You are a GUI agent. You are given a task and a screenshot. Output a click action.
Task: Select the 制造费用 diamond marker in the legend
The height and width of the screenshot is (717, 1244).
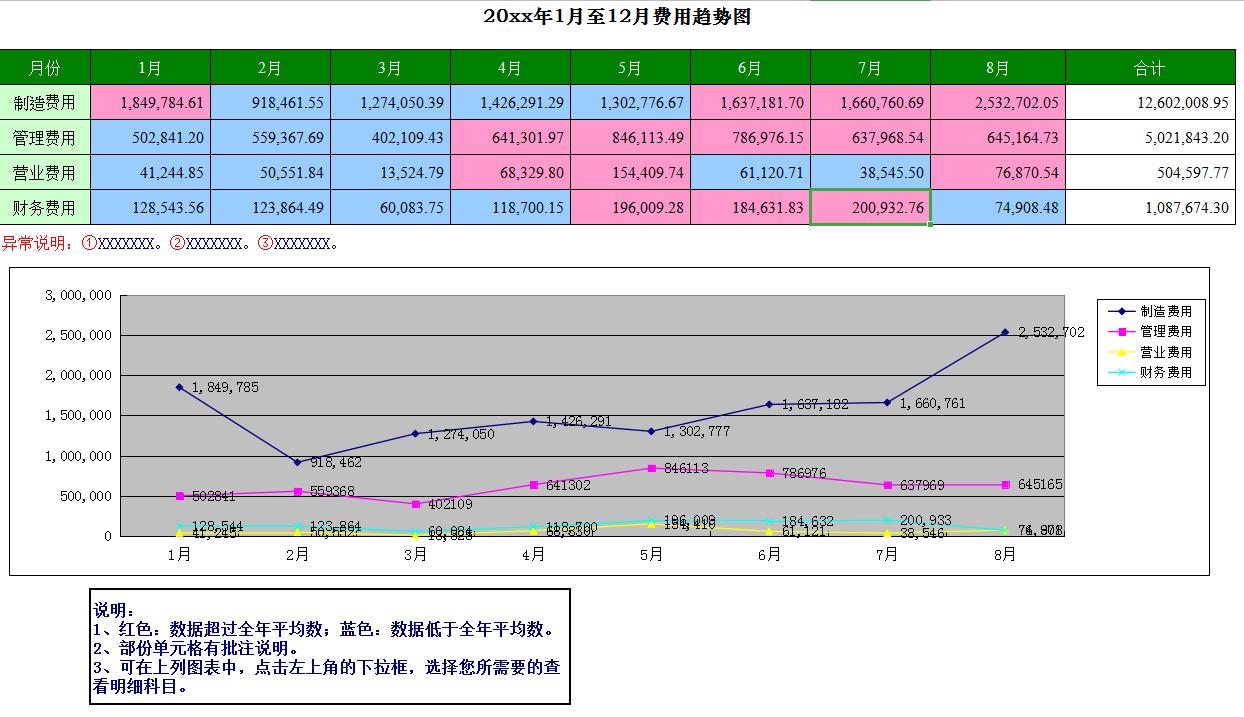point(1122,311)
